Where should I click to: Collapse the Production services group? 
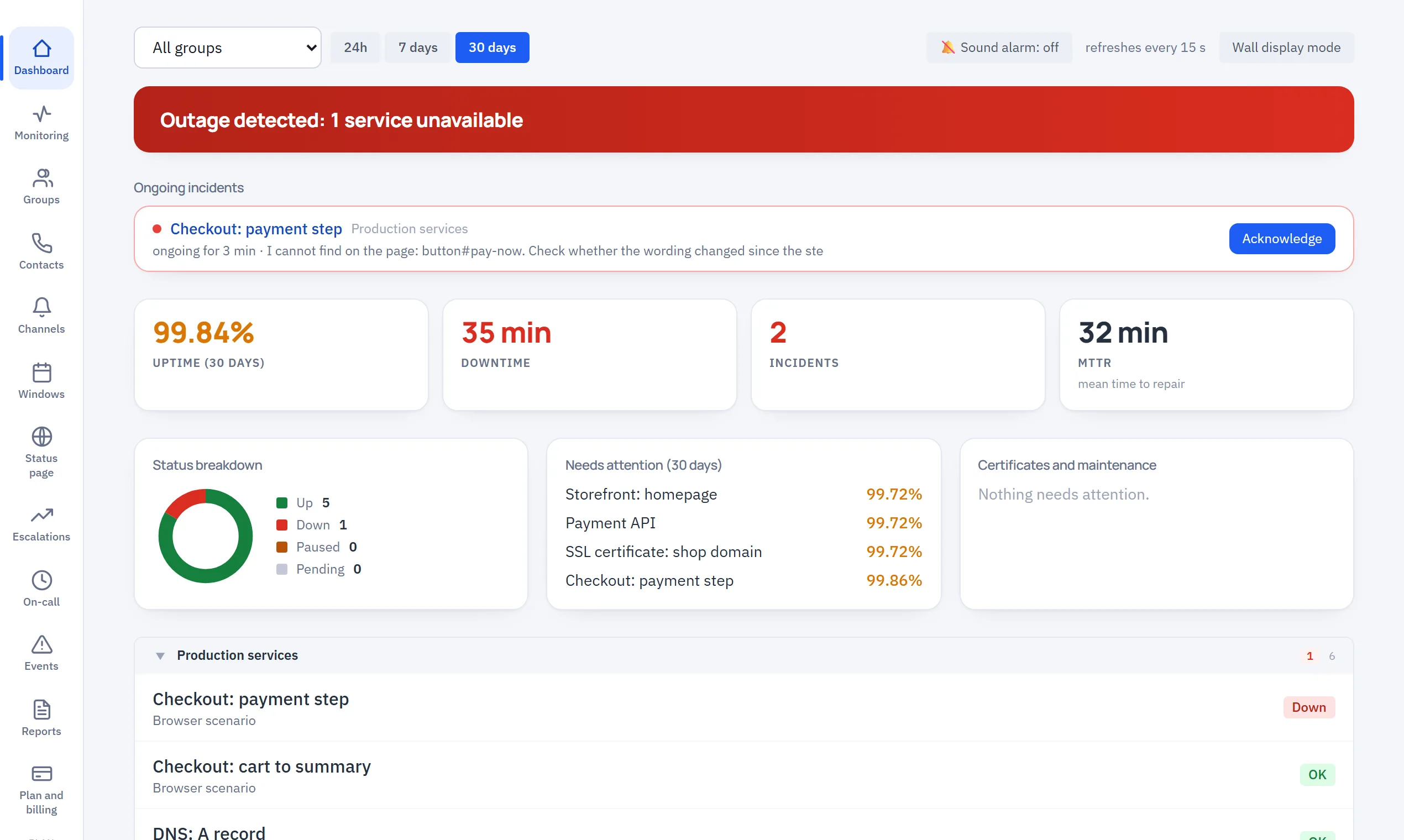(160, 655)
